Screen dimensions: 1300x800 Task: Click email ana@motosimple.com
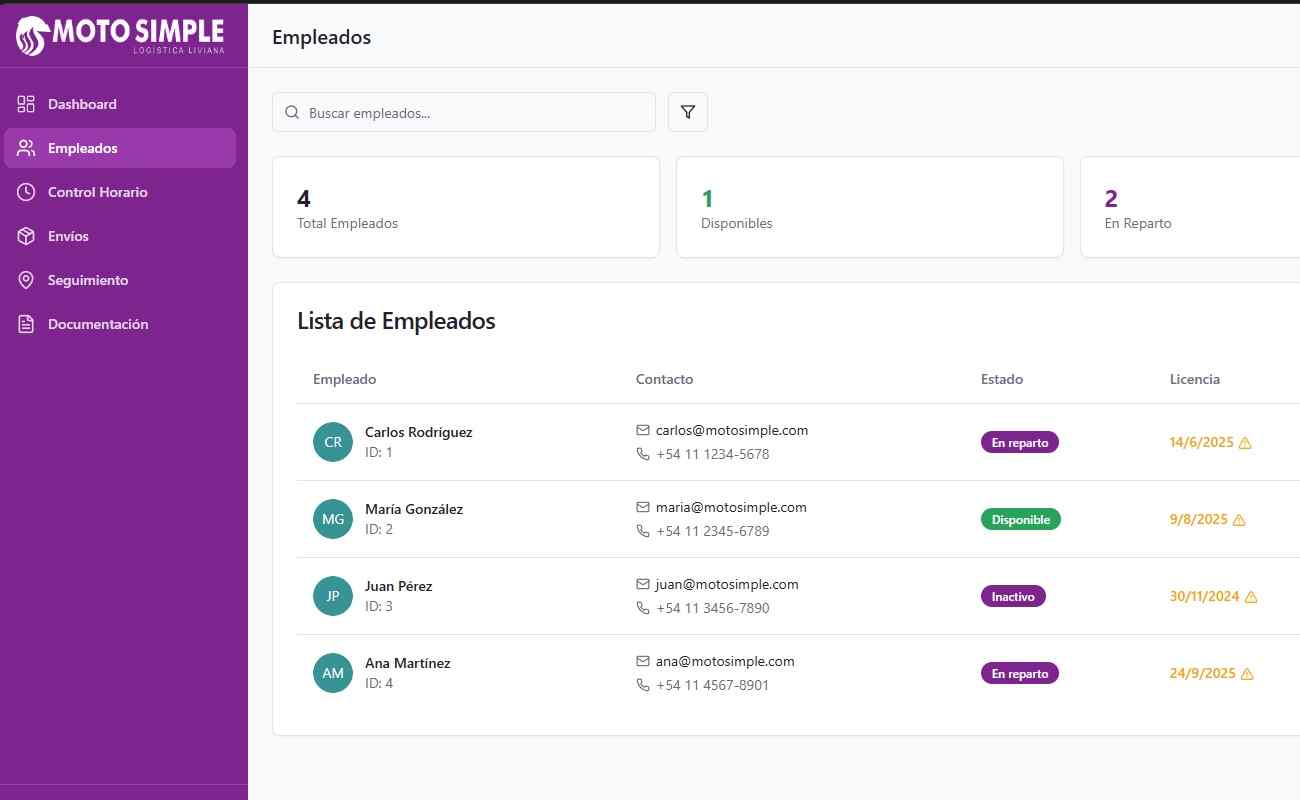[x=725, y=661]
